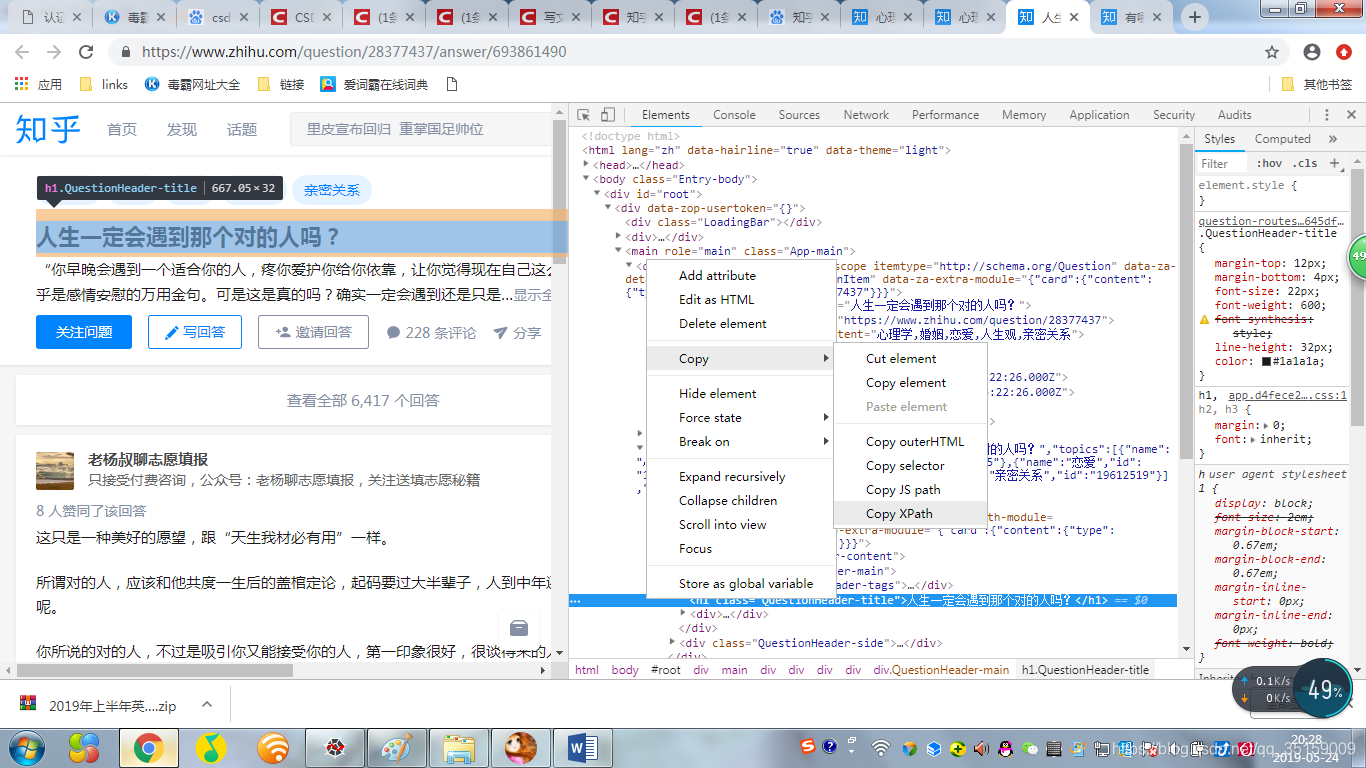Open the Force state submenu
This screenshot has width=1366, height=768.
point(740,418)
